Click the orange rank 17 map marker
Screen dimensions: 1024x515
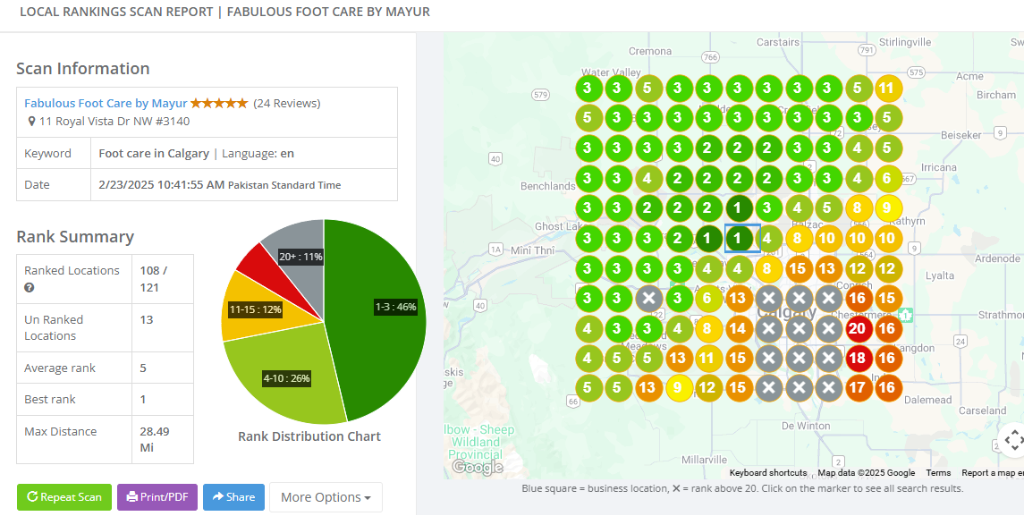pyautogui.click(x=857, y=388)
